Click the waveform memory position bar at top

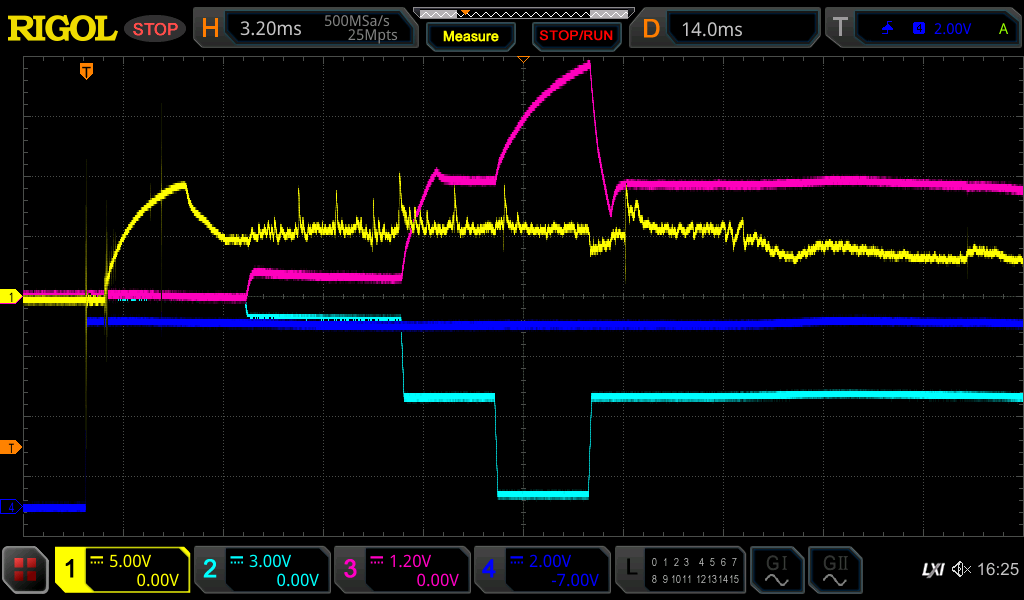pos(523,13)
